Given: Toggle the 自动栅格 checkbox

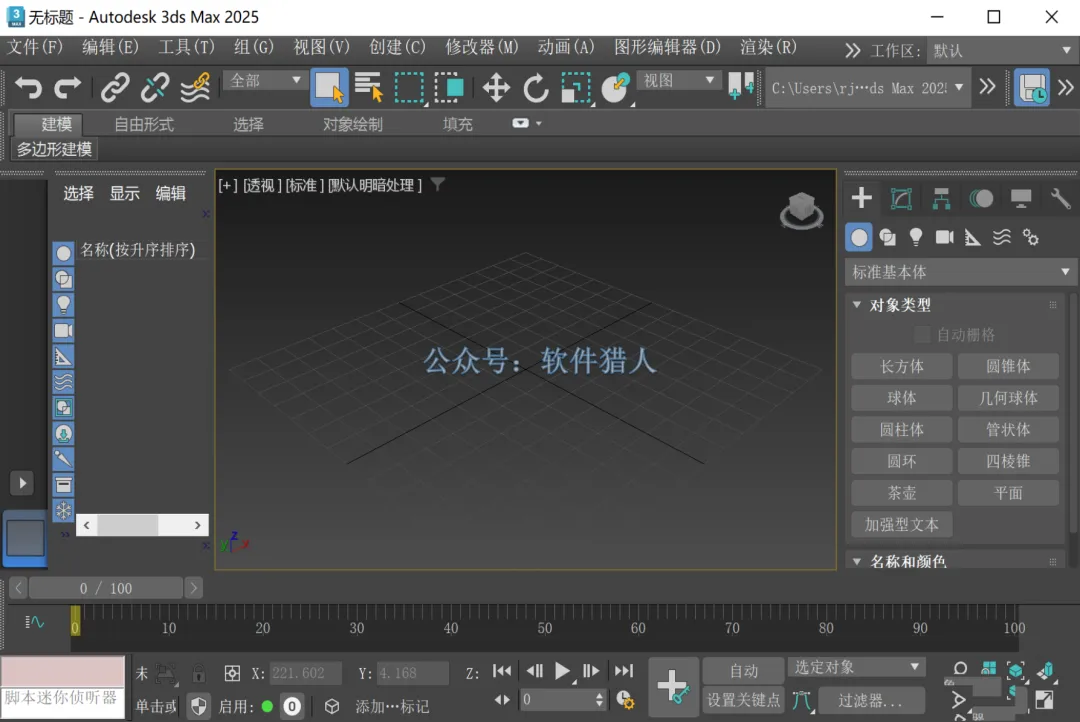Looking at the screenshot, I should point(922,335).
